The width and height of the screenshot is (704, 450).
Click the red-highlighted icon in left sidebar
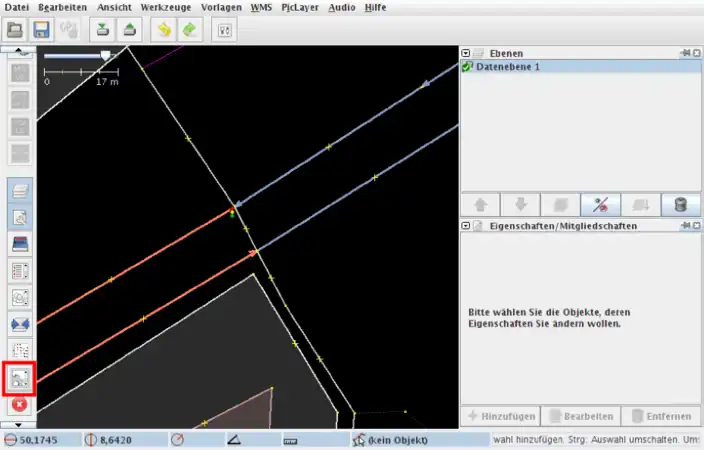20,378
